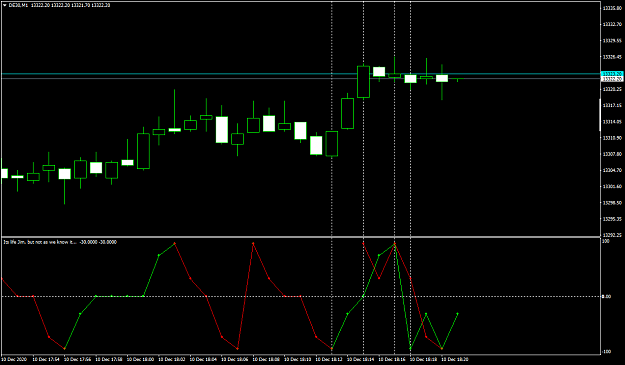Click the cyan current price label on the price axis
Screen dimensions: 625x365
point(612,74)
